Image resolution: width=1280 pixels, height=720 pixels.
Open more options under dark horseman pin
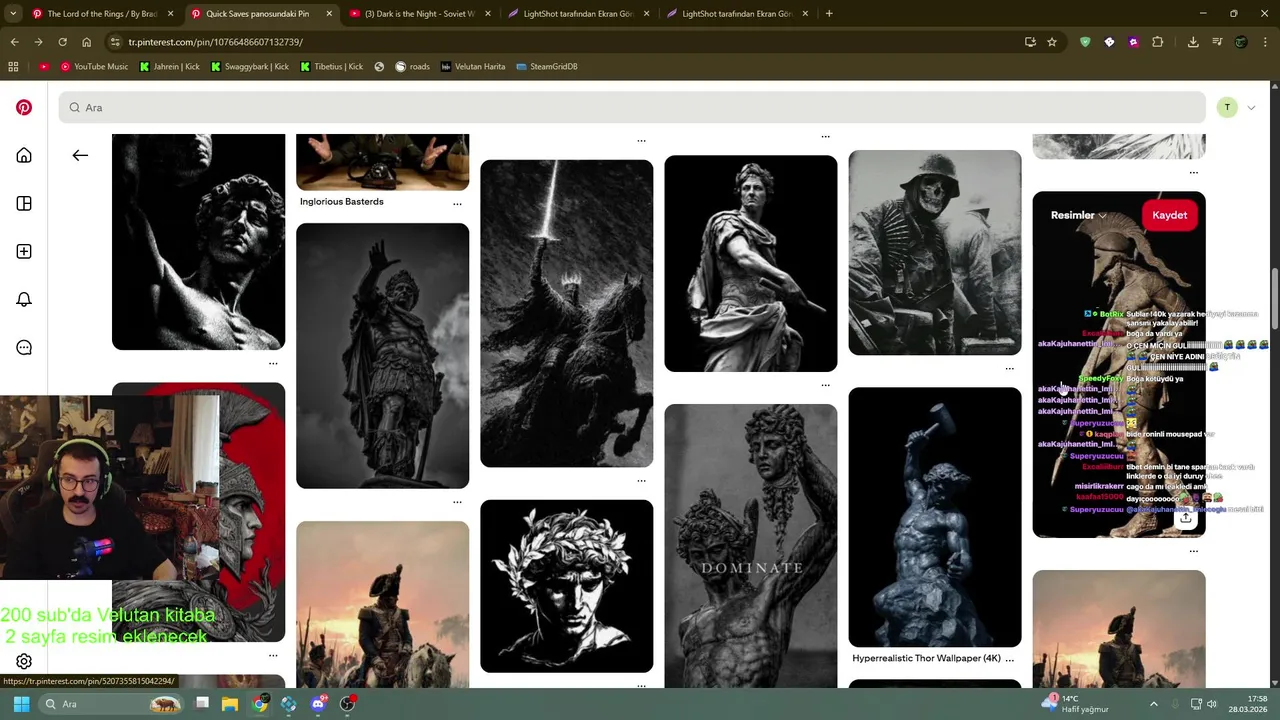click(641, 480)
